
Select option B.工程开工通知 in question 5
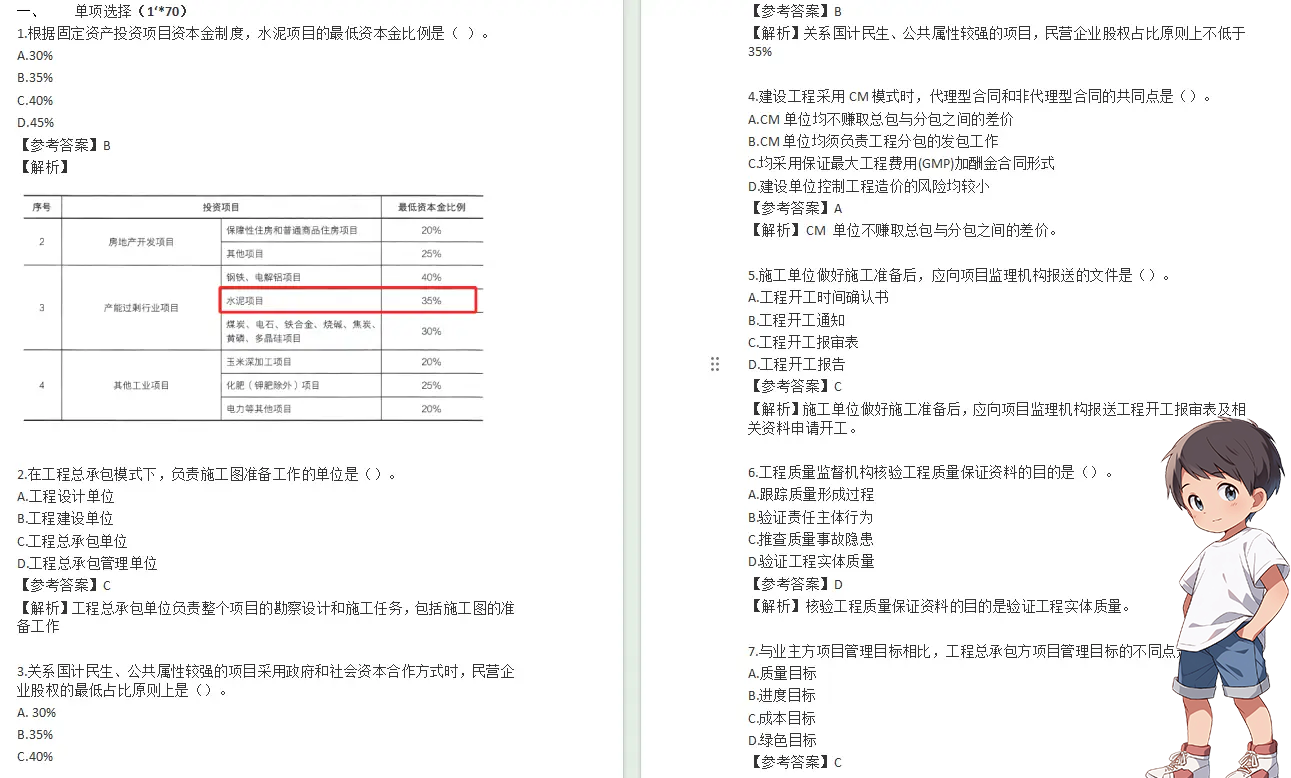794,319
